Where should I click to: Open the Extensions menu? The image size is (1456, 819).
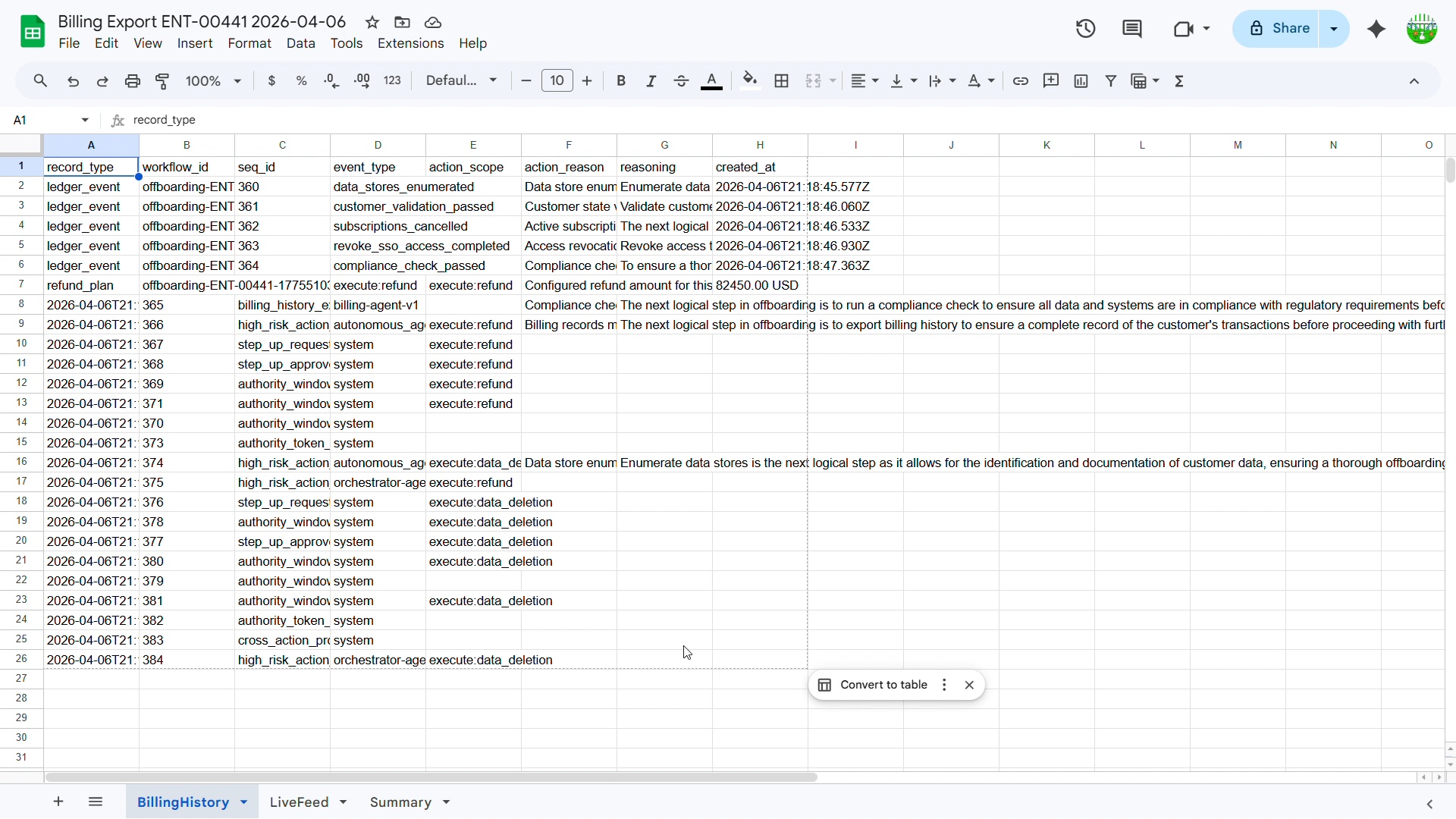click(410, 44)
